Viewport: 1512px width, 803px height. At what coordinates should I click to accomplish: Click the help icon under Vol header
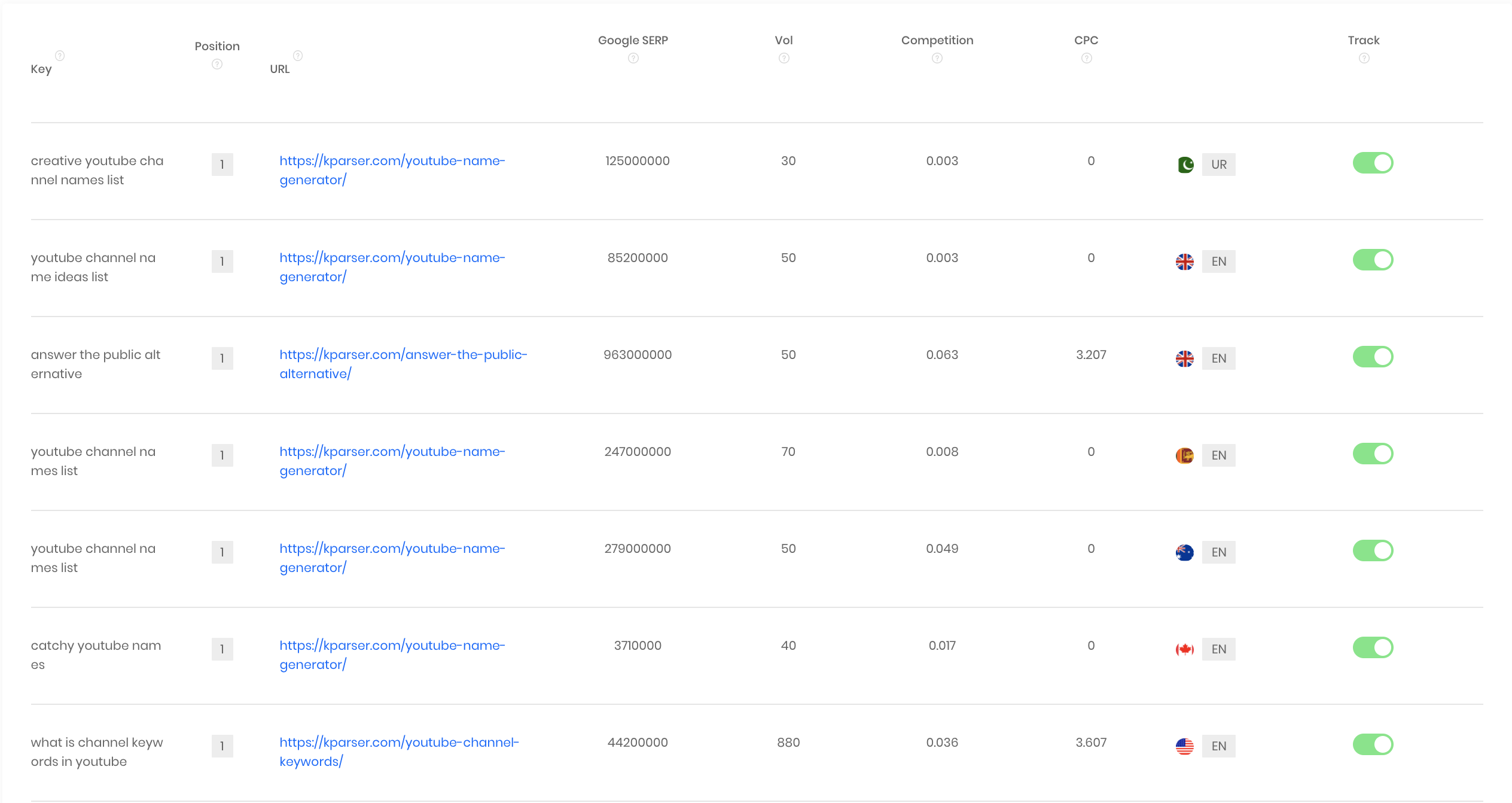pos(784,58)
